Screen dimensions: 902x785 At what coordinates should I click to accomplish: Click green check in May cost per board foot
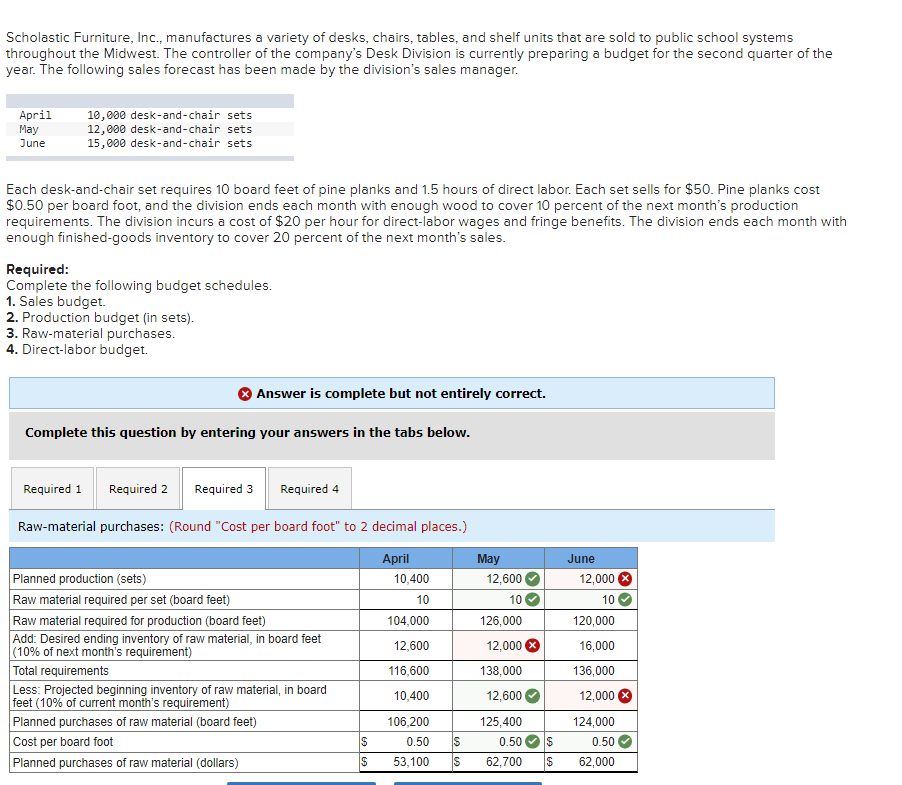coord(533,742)
